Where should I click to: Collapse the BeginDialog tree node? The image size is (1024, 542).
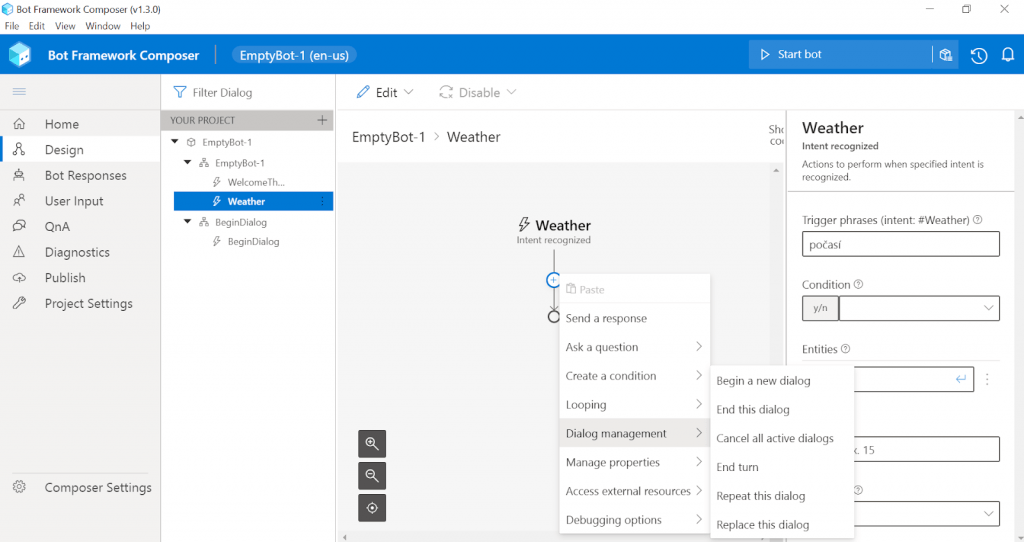(188, 222)
